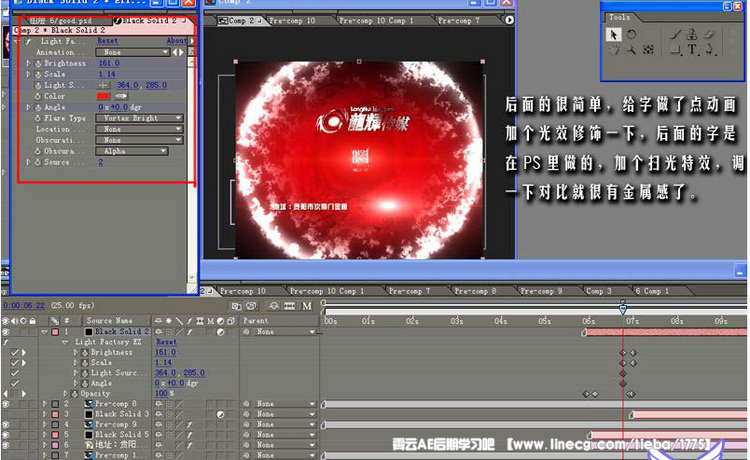Viewport: 750px width, 460px height.
Task: Select the Pen tool in Tools panel
Action: click(x=709, y=49)
